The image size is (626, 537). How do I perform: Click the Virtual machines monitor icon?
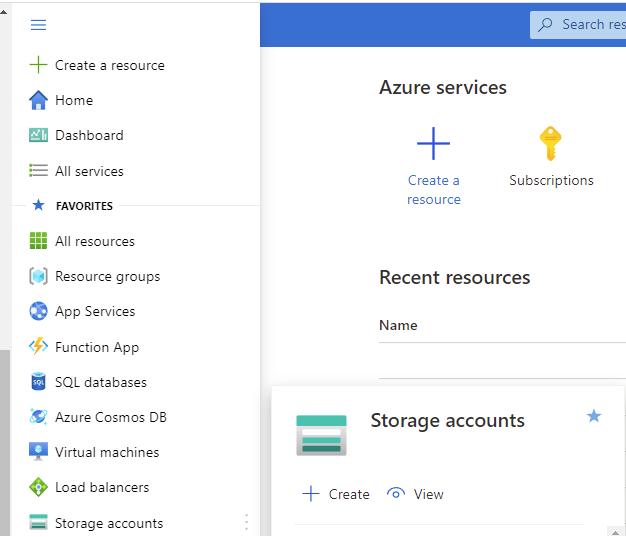click(x=38, y=452)
